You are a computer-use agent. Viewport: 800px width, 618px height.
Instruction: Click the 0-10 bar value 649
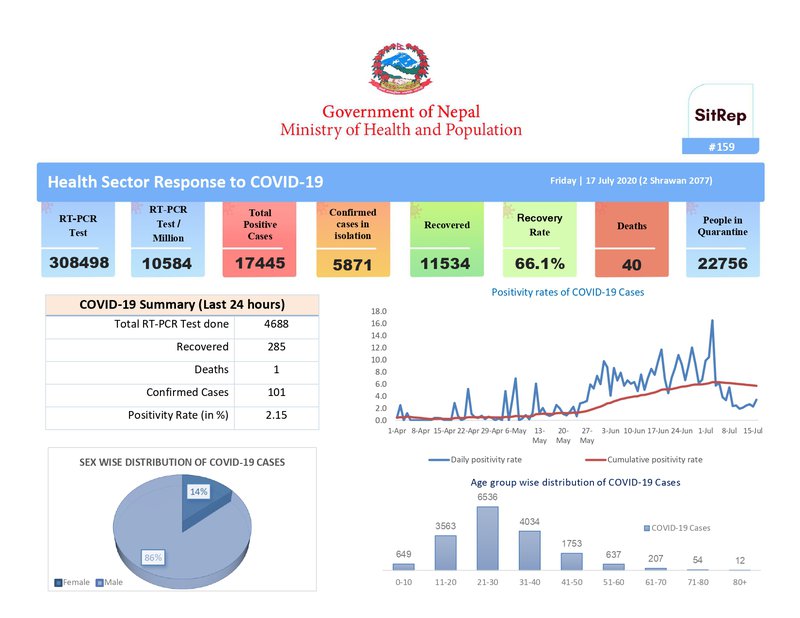pyautogui.click(x=404, y=554)
